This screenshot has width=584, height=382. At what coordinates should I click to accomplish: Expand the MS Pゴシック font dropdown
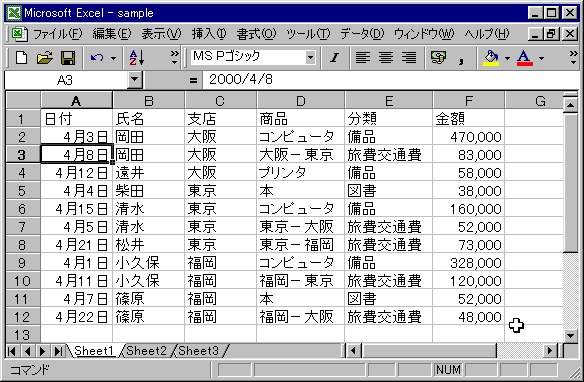[x=310, y=58]
